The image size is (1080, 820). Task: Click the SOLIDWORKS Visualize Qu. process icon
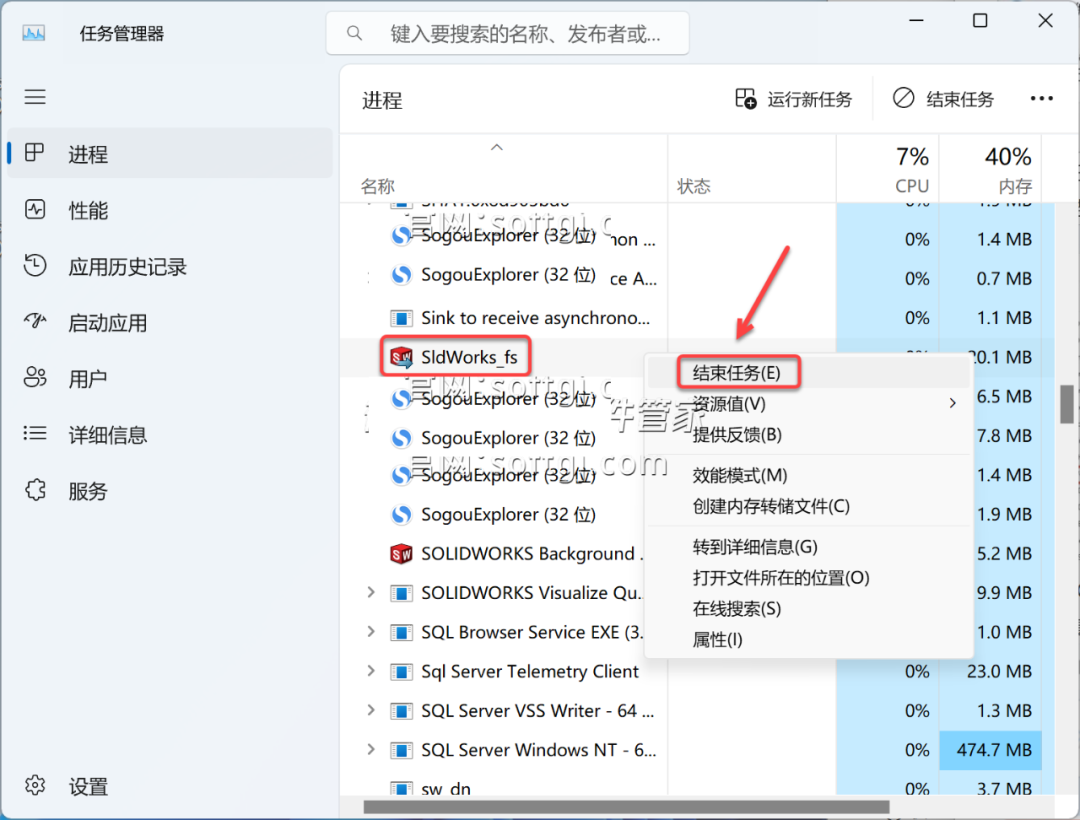401,593
